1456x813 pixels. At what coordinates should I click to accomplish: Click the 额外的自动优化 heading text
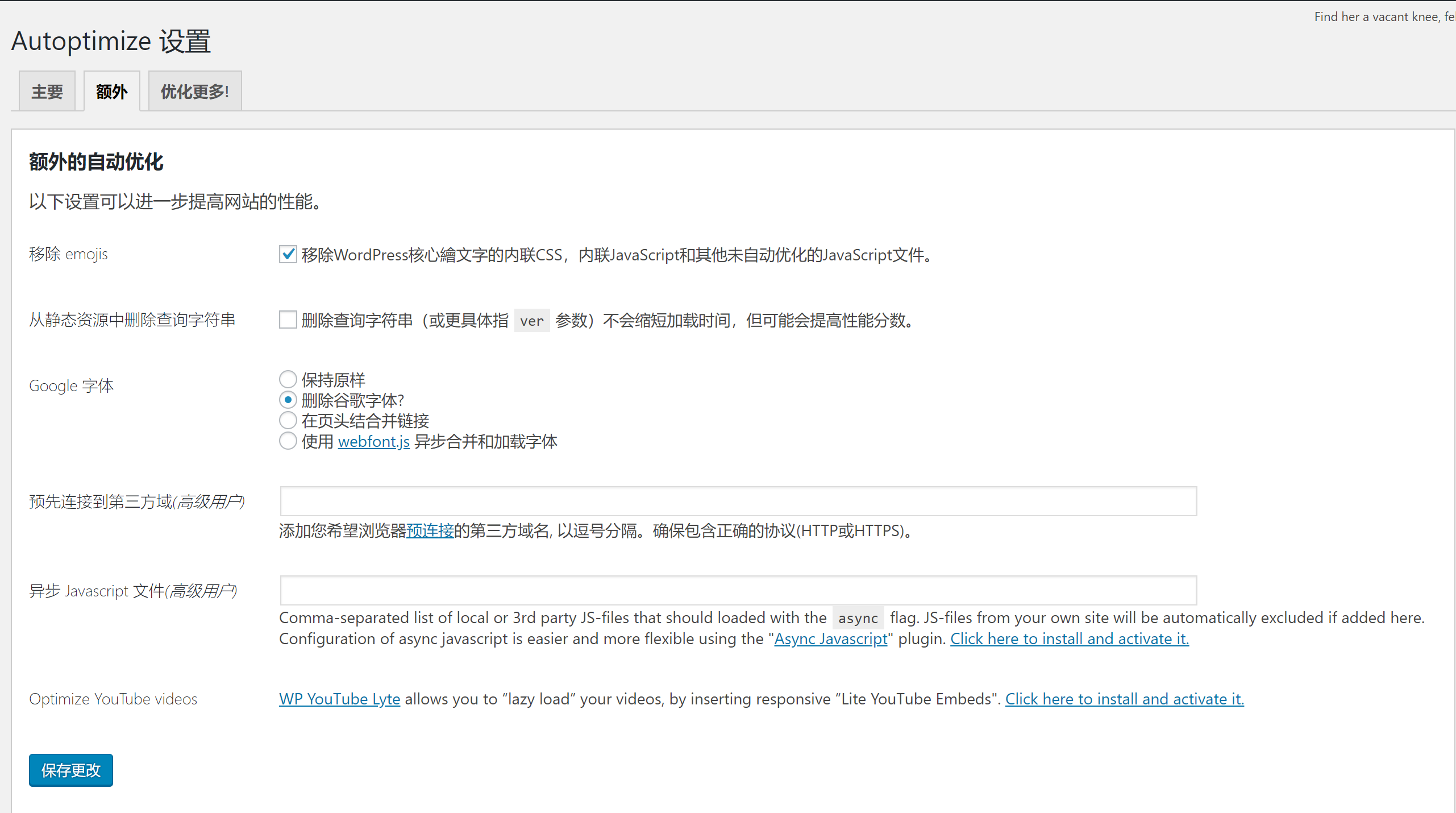click(96, 162)
